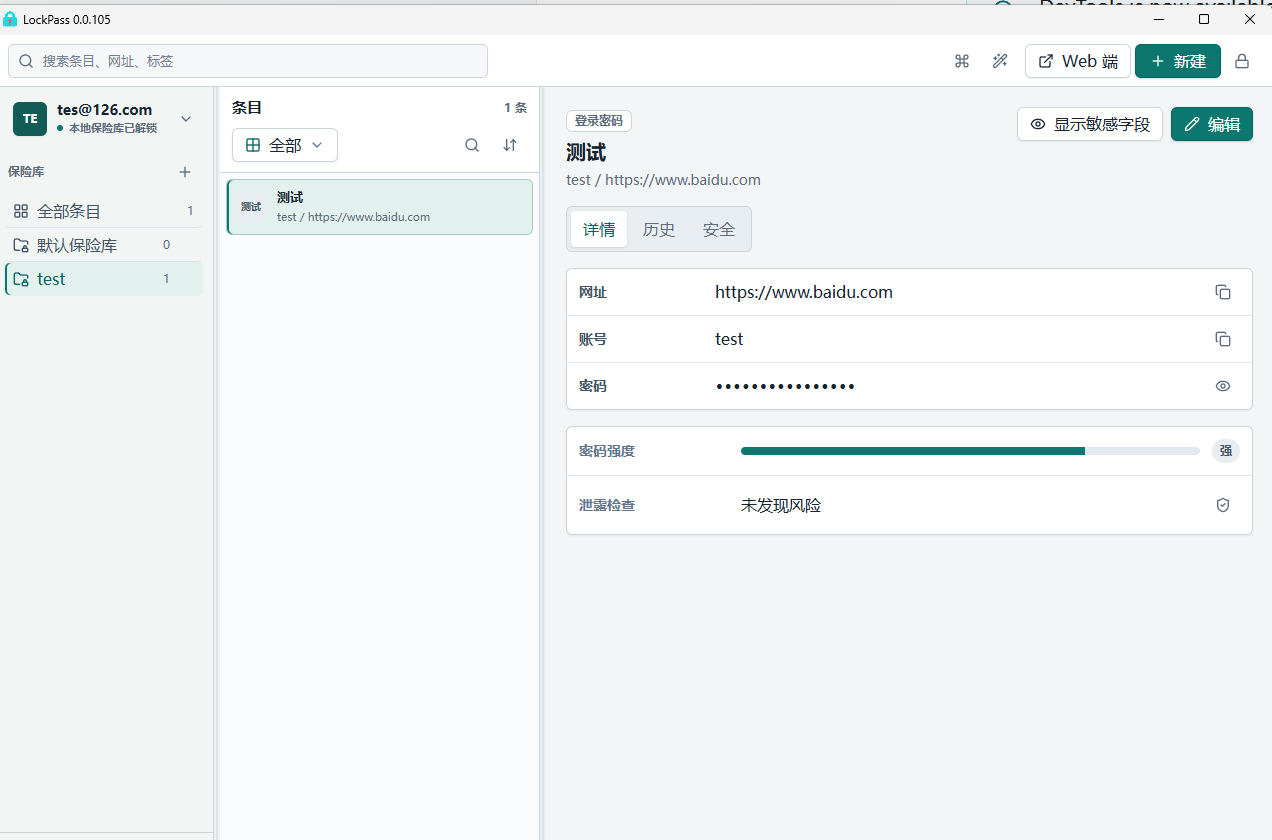This screenshot has height=840, width=1272.
Task: Click the 密码 field label
Action: click(593, 386)
